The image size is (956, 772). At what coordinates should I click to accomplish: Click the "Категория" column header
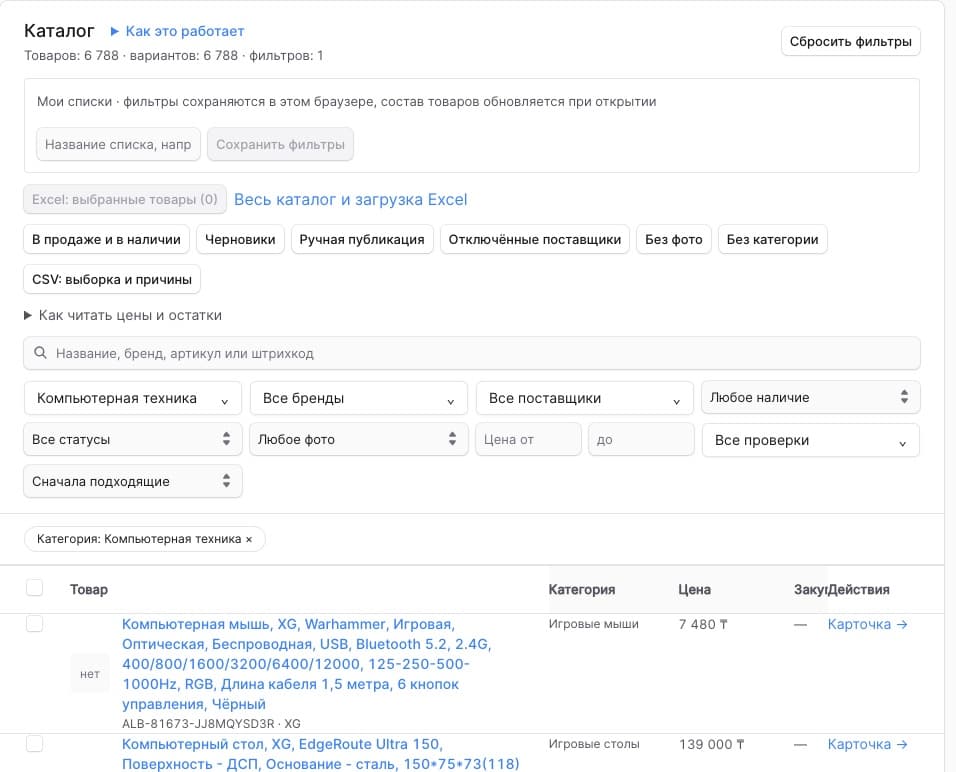click(582, 590)
